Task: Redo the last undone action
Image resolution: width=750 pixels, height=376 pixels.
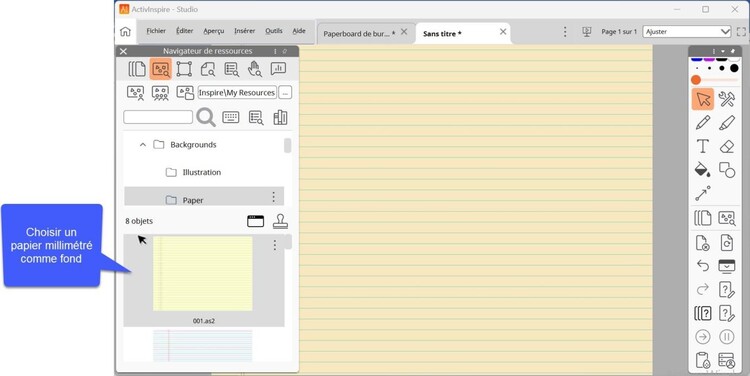Action: coord(703,289)
